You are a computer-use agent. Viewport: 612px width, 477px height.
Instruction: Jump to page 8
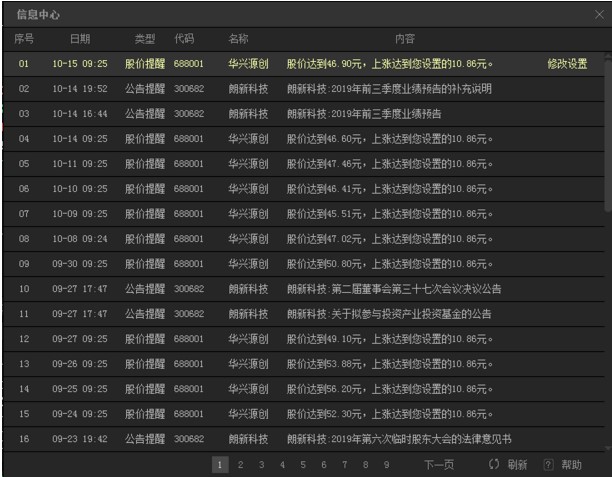pyautogui.click(x=365, y=465)
